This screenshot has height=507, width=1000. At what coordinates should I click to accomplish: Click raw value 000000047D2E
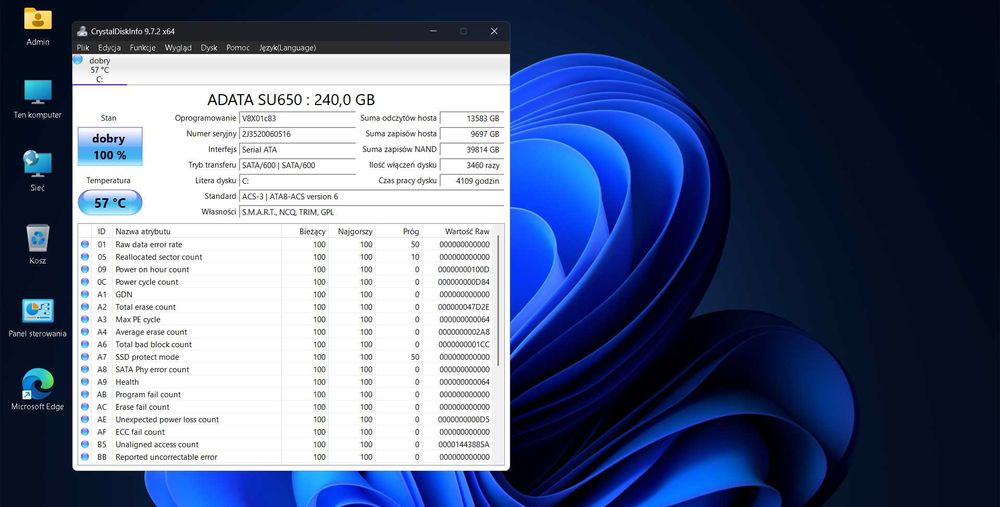point(464,307)
